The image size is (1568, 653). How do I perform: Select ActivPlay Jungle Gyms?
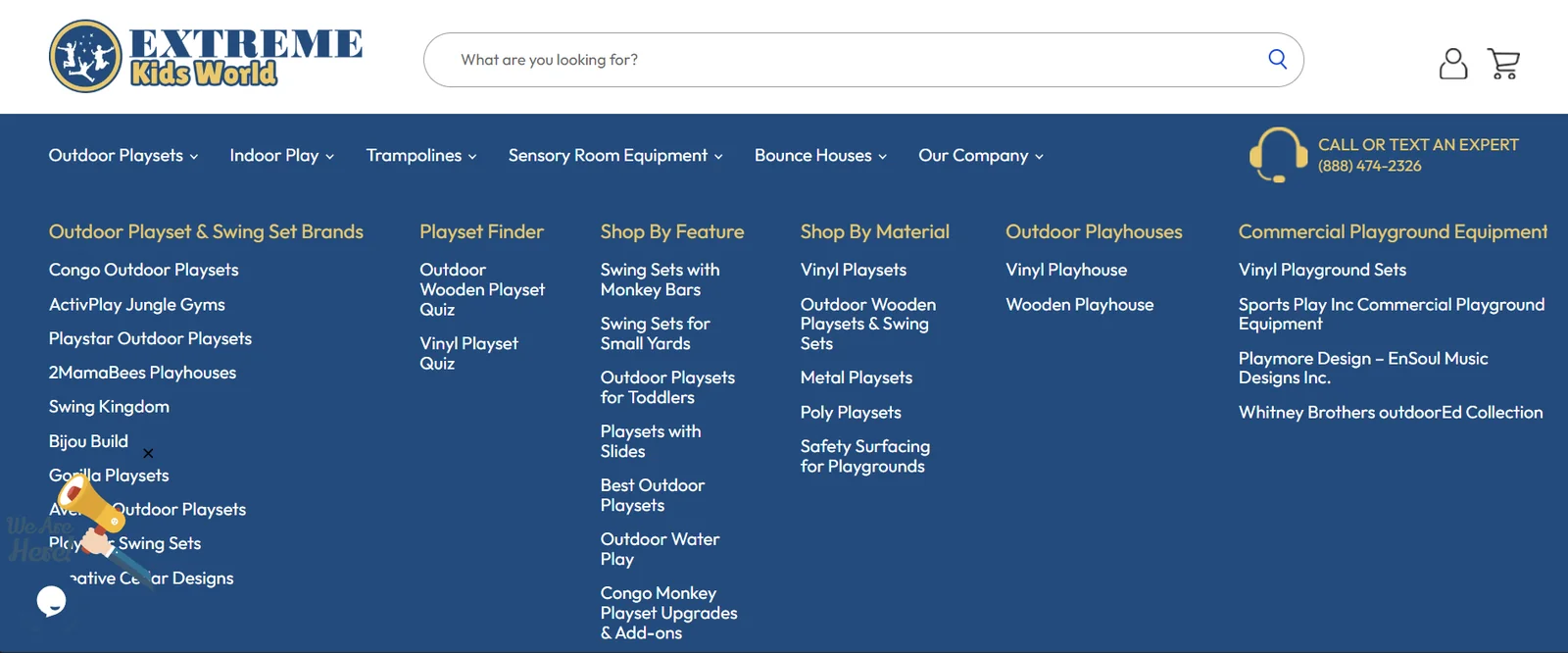coord(137,304)
